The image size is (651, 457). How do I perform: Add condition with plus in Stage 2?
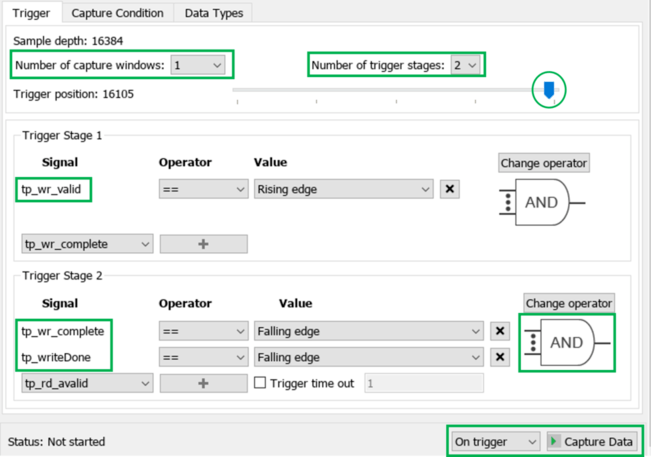[x=203, y=383]
